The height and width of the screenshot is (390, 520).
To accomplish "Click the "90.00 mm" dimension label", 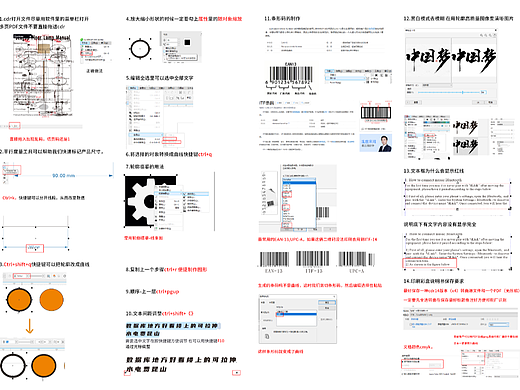I will coord(63,175).
